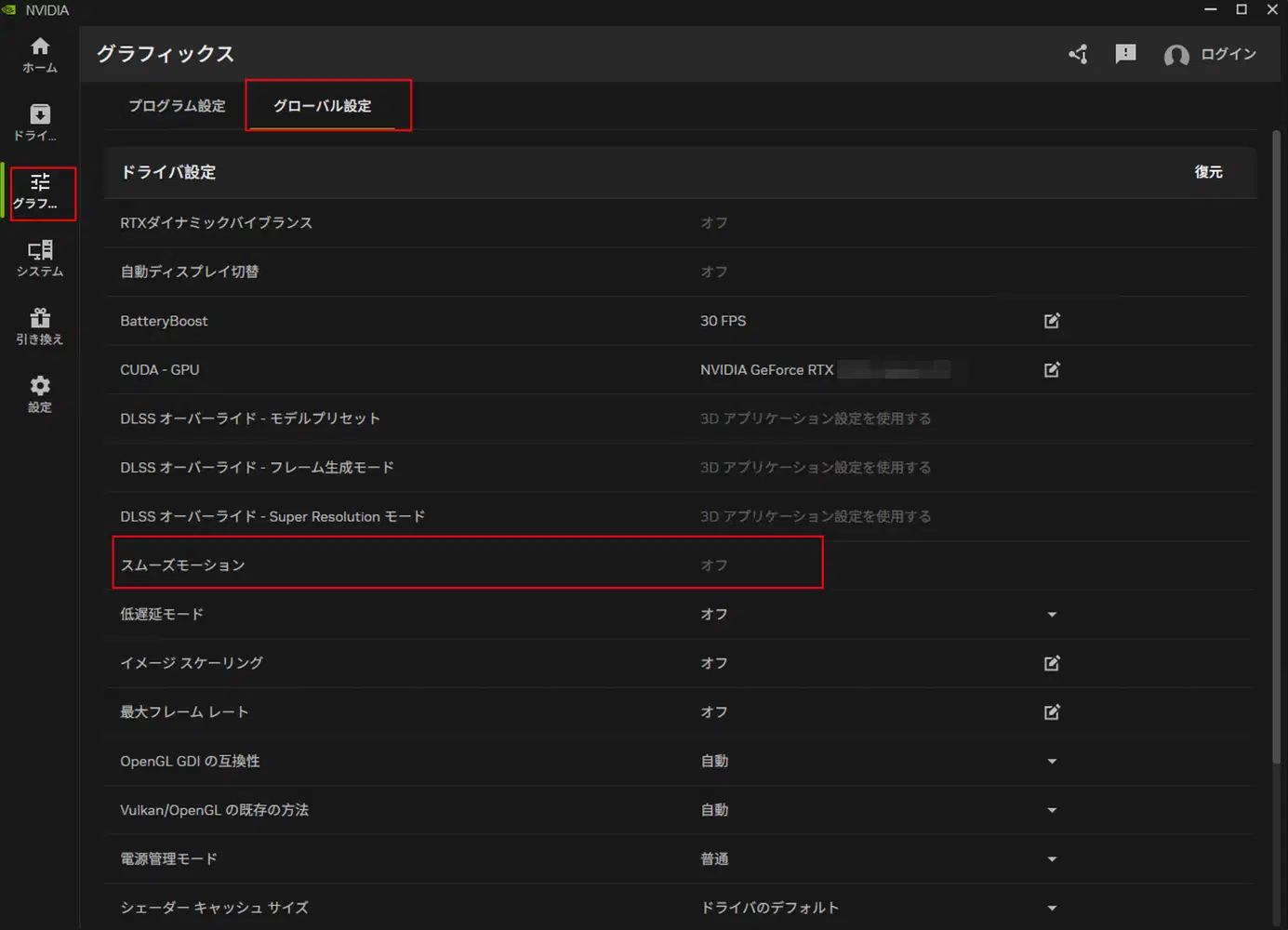Edit the イメージ スケーリング setting

pyautogui.click(x=1052, y=663)
